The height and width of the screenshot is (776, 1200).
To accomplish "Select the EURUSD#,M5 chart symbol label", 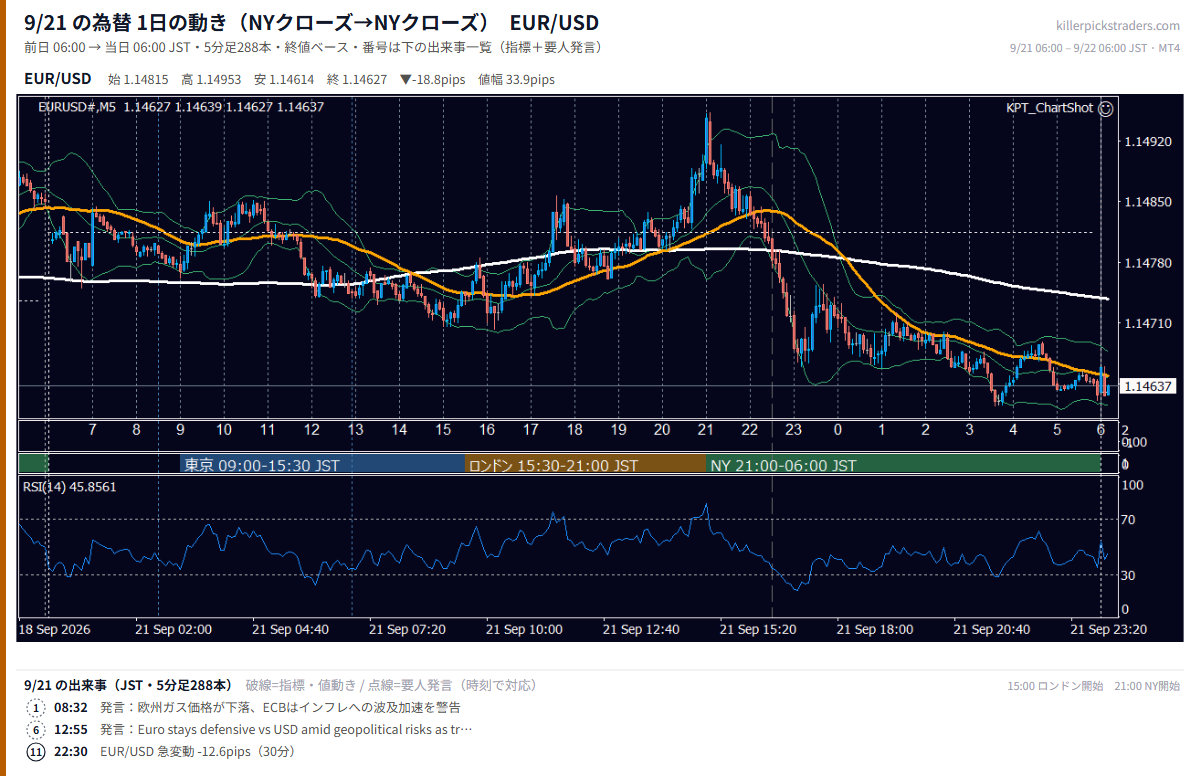I will [77, 107].
